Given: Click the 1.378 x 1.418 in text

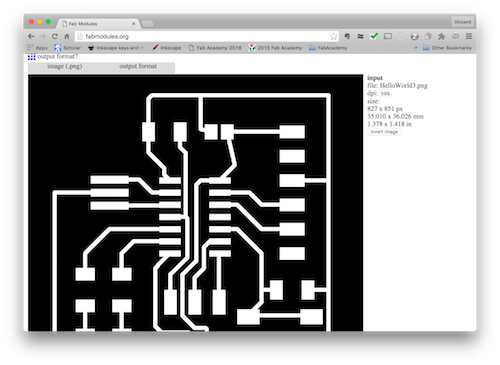Looking at the screenshot, I should [x=389, y=124].
